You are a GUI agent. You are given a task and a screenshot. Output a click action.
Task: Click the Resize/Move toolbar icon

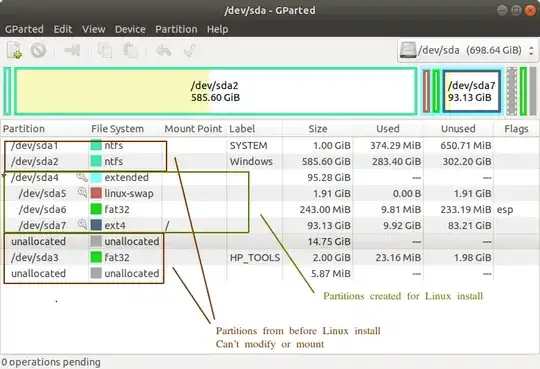coord(72,51)
